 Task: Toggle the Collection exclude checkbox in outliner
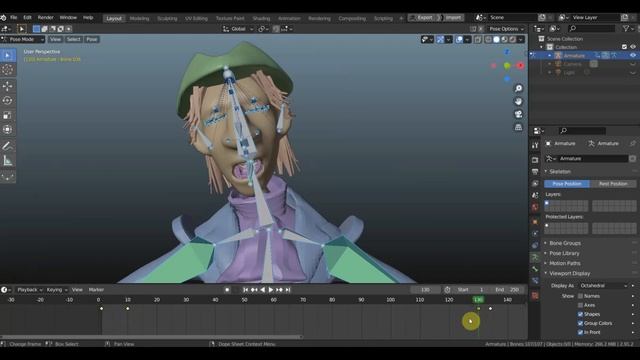click(624, 47)
